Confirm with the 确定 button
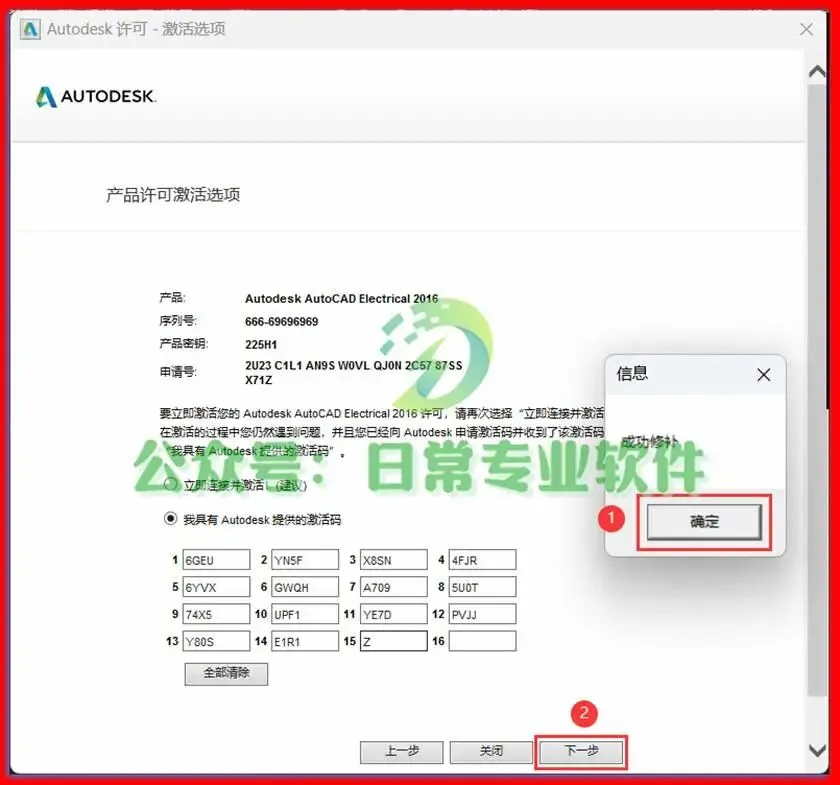The width and height of the screenshot is (840, 785). pos(704,521)
